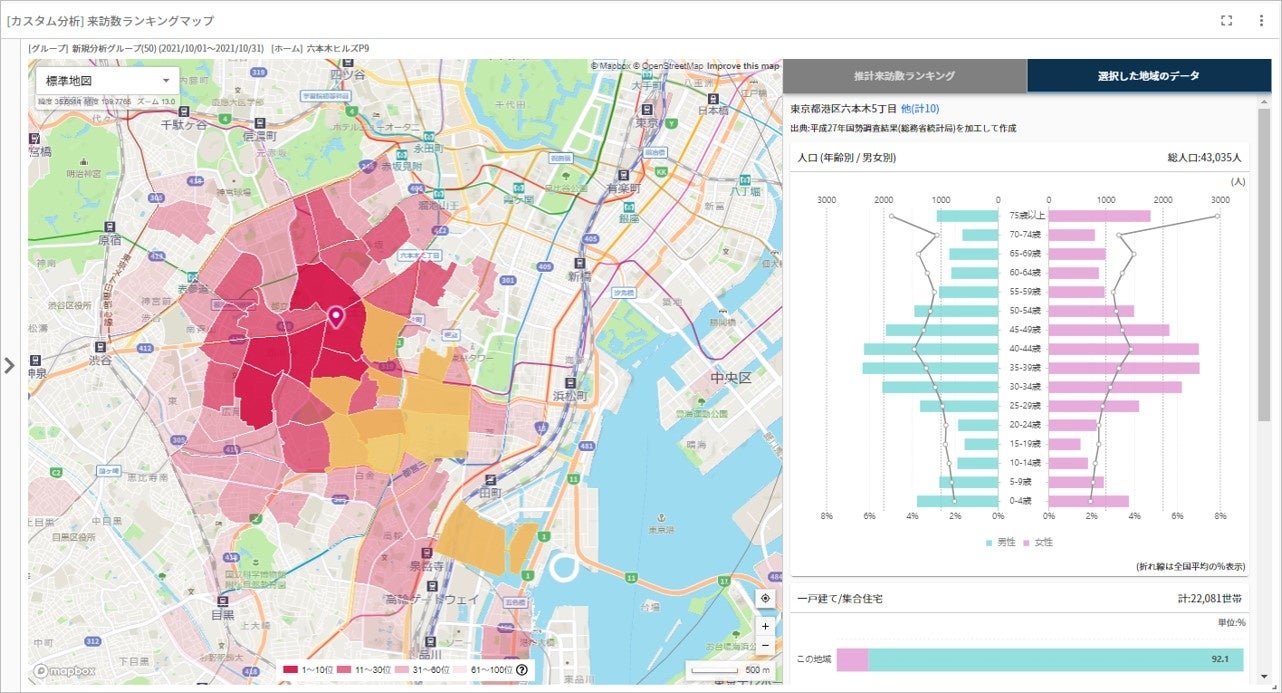Zoom out with the minus button

tap(765, 645)
